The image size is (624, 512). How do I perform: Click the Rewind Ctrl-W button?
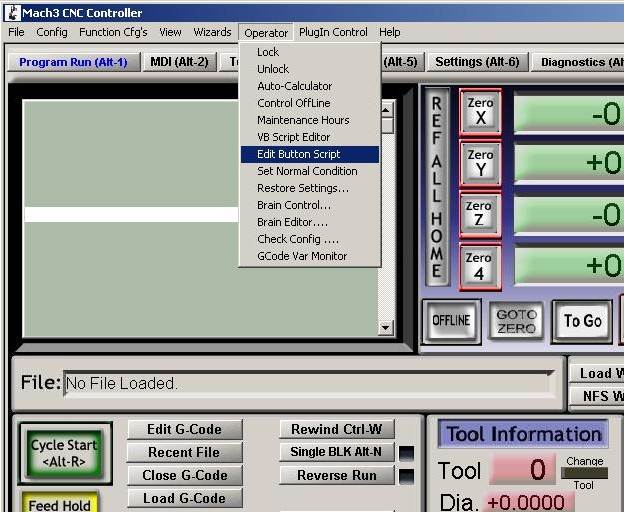tap(336, 429)
